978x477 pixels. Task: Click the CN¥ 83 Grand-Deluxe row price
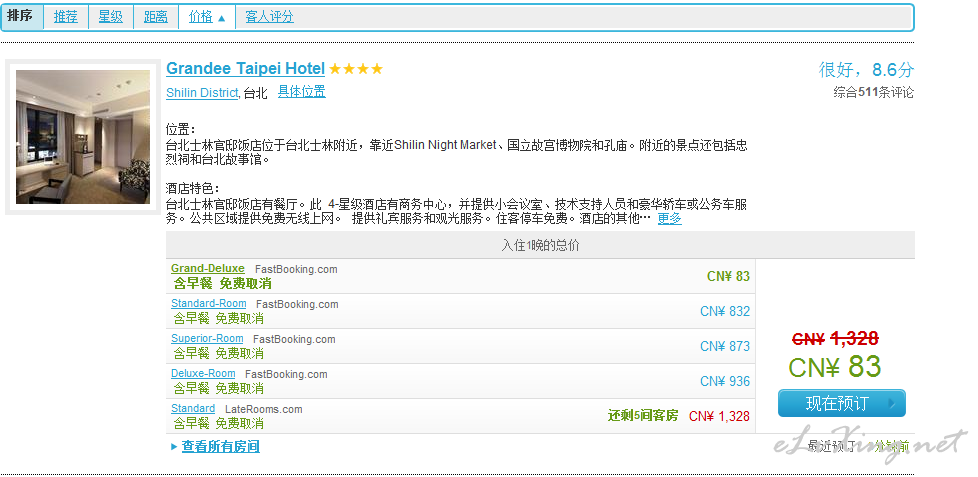[x=728, y=276]
